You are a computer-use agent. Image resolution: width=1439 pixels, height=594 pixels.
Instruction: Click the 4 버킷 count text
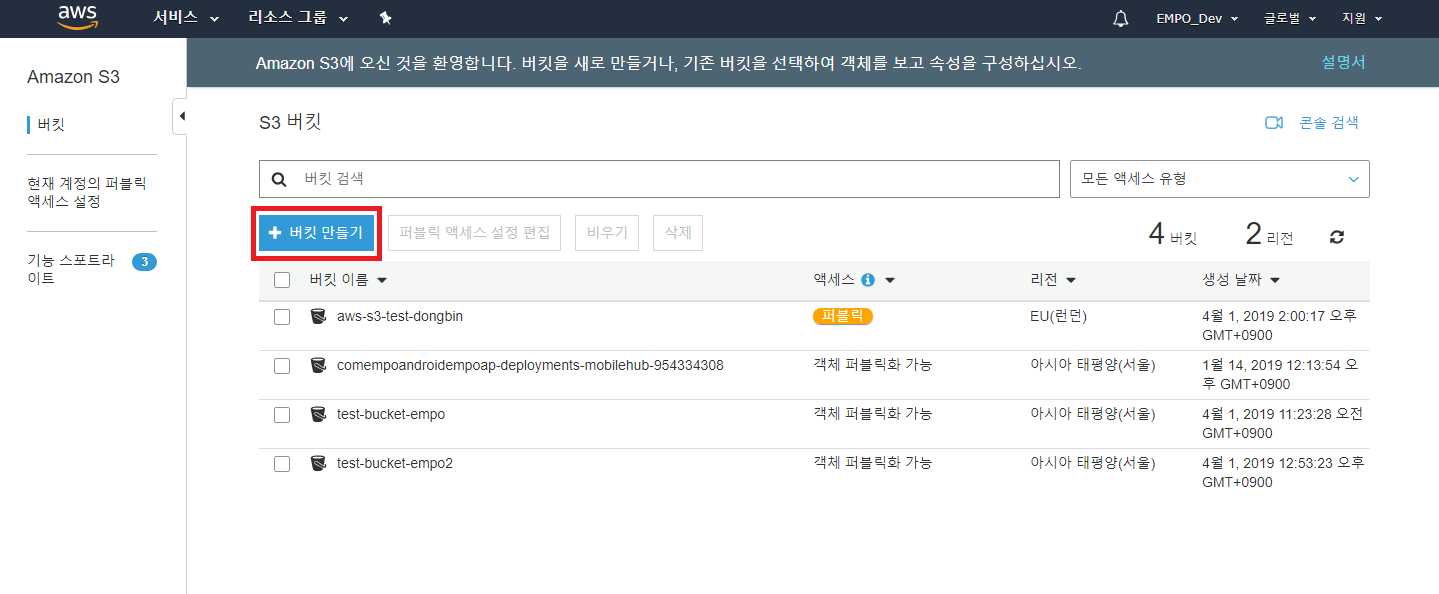click(1172, 236)
